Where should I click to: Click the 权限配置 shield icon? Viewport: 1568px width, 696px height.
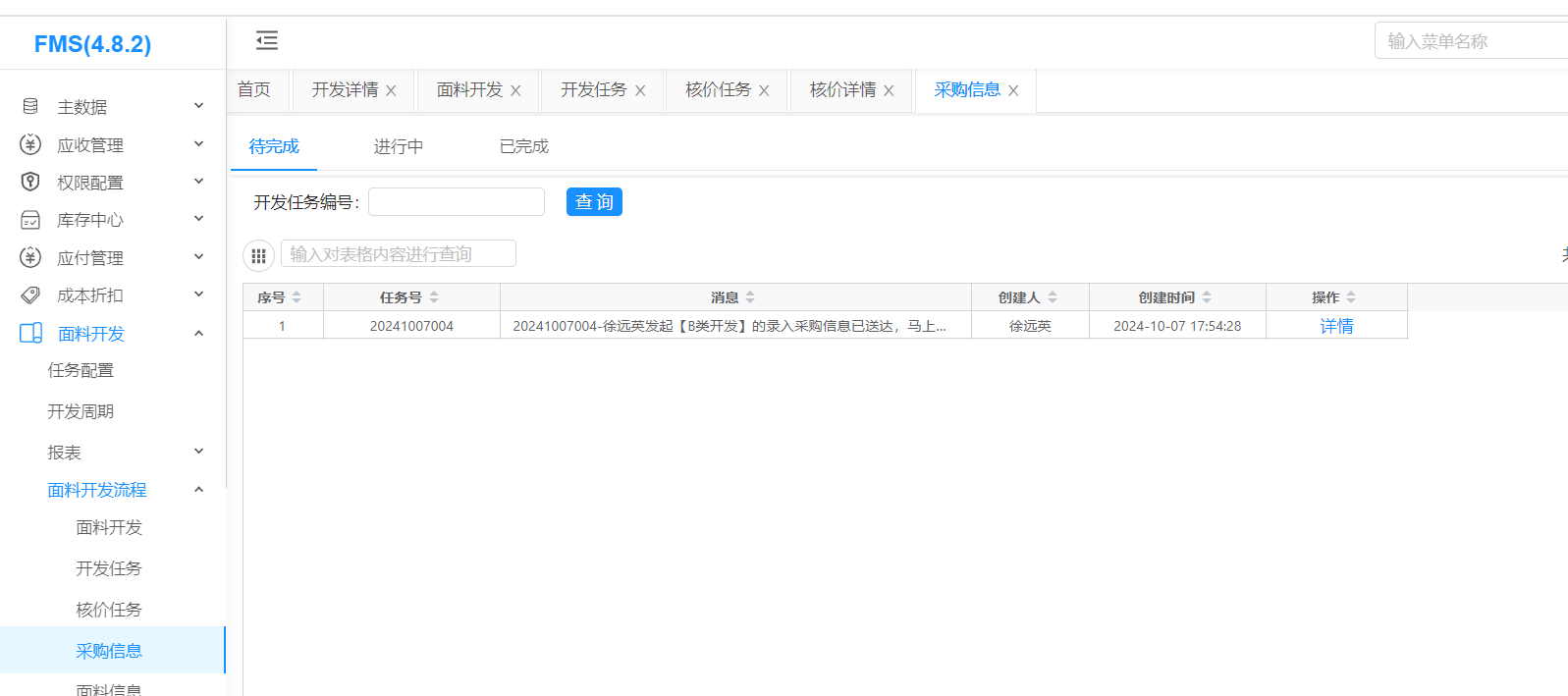pos(30,182)
